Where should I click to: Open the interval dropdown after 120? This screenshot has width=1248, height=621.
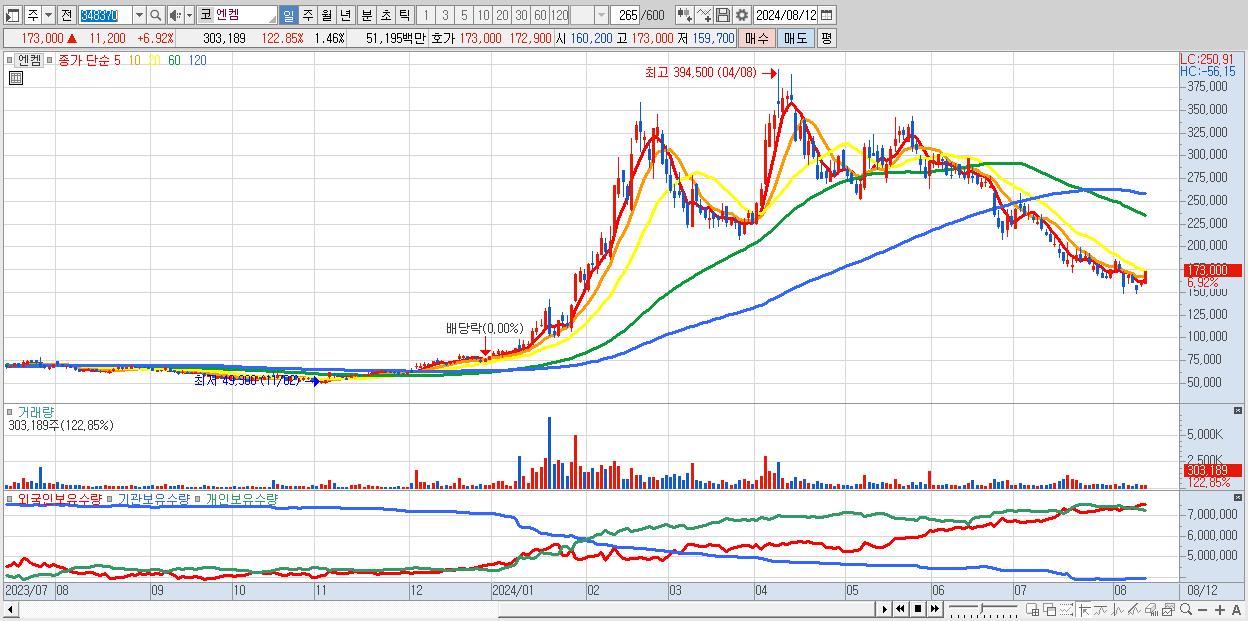[x=601, y=15]
